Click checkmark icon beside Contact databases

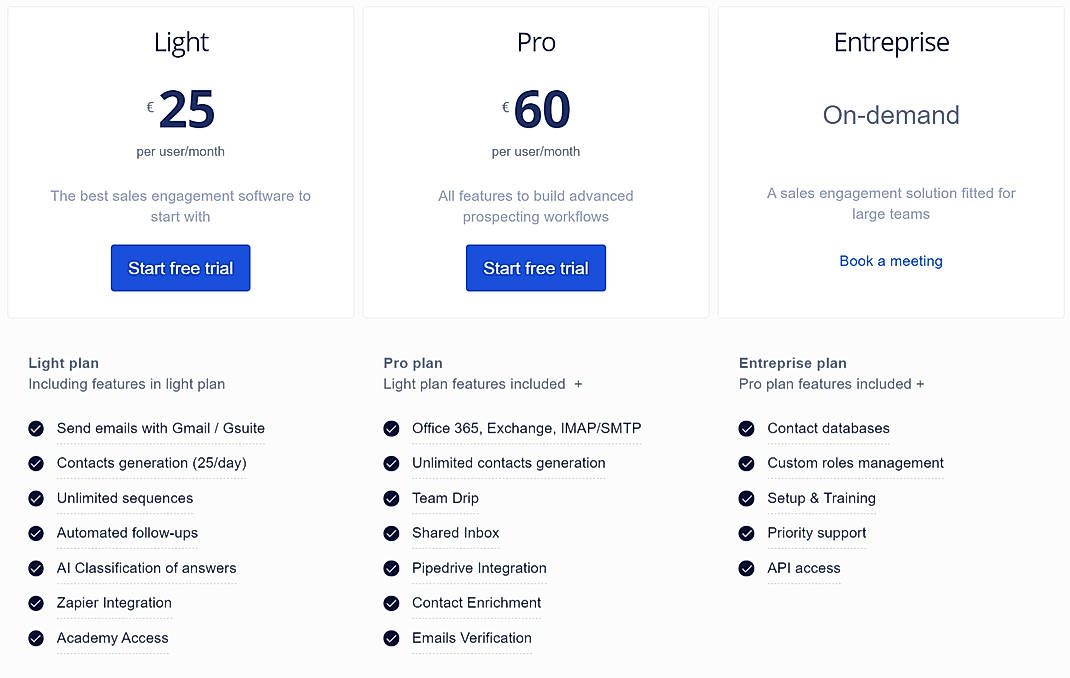[x=746, y=429]
